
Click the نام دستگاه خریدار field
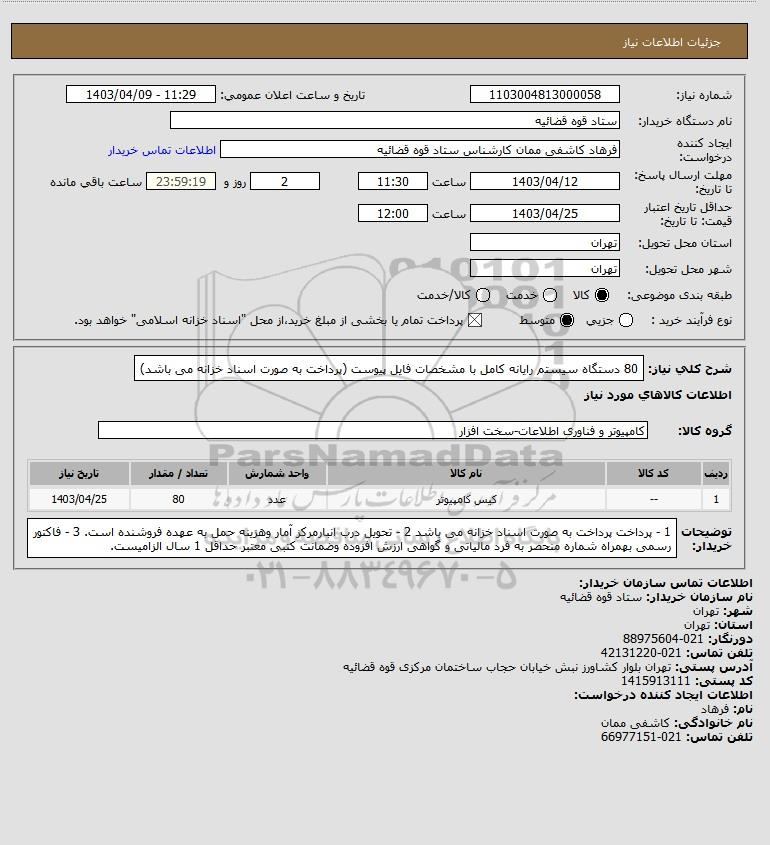pos(394,120)
